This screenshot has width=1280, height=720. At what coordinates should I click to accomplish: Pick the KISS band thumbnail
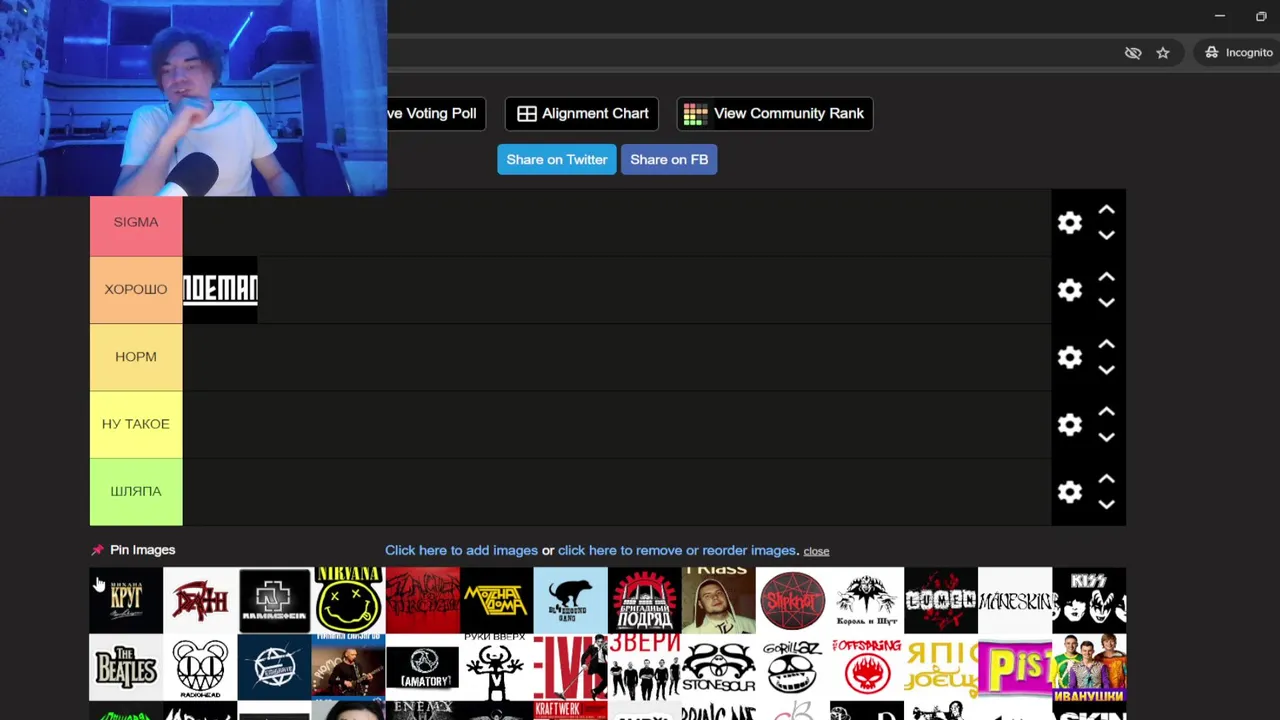pyautogui.click(x=1089, y=600)
